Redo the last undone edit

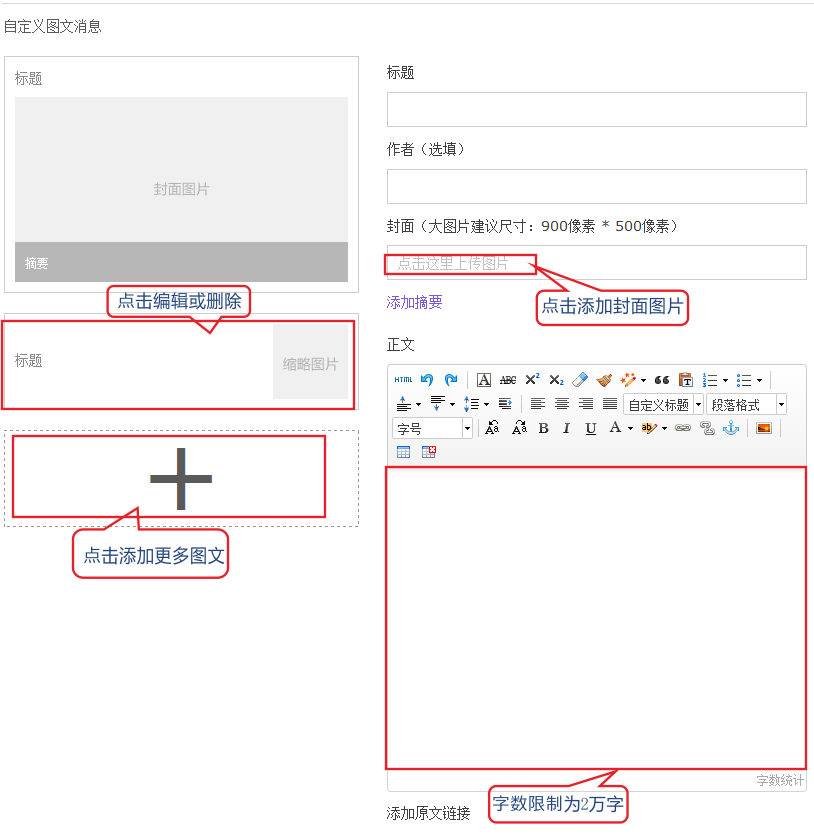[x=451, y=380]
